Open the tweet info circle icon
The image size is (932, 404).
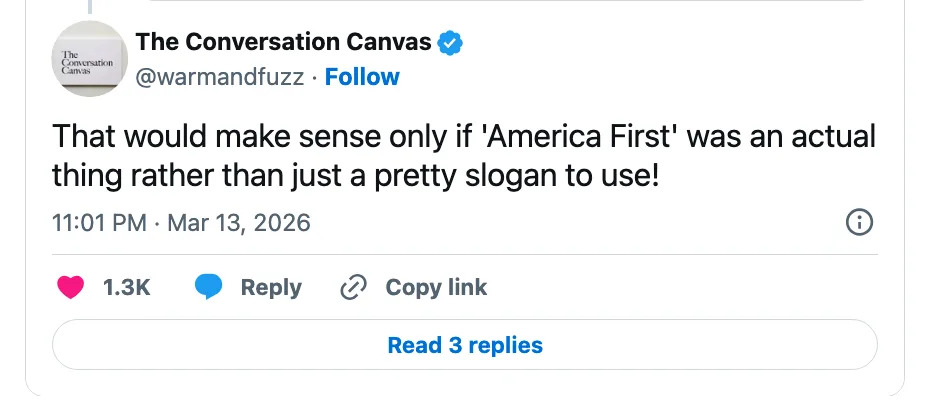[x=859, y=222]
